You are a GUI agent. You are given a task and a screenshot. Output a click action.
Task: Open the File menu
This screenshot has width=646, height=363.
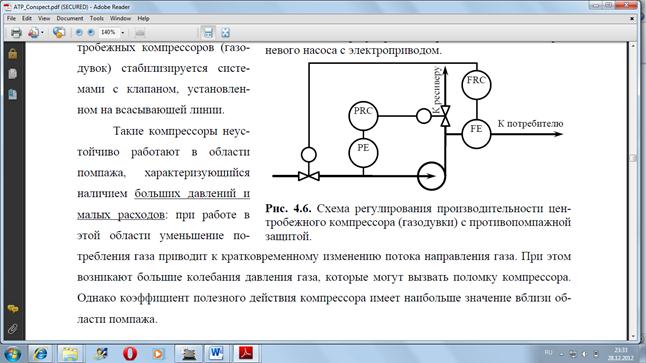point(11,19)
